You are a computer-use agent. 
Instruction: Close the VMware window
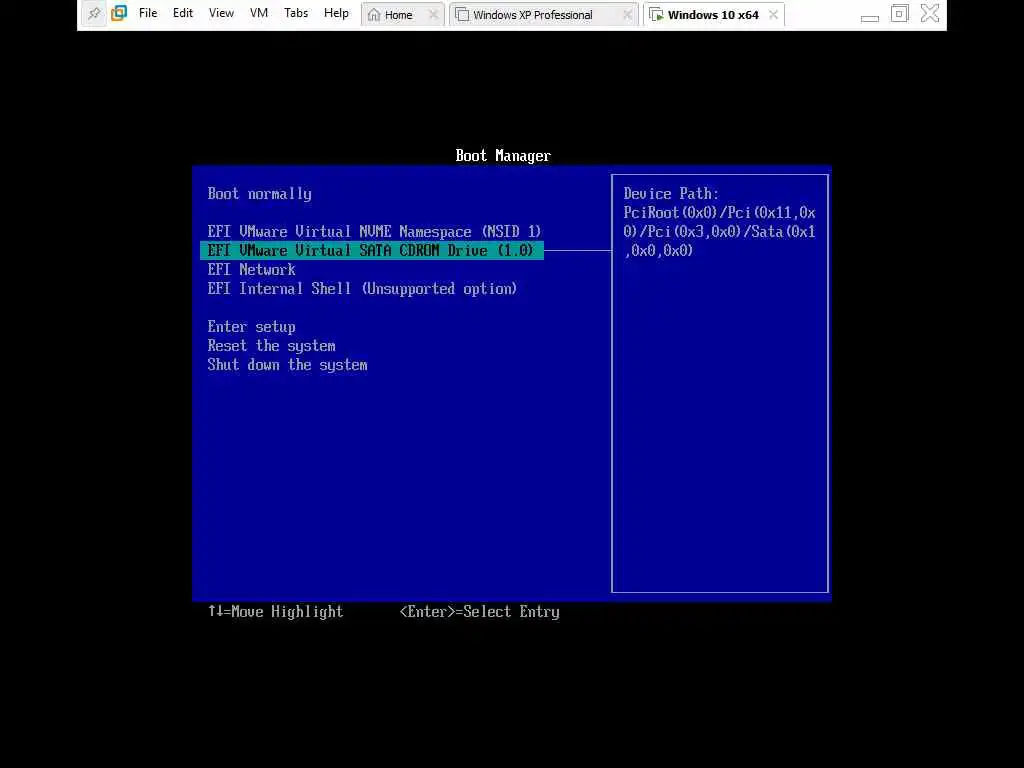click(930, 13)
